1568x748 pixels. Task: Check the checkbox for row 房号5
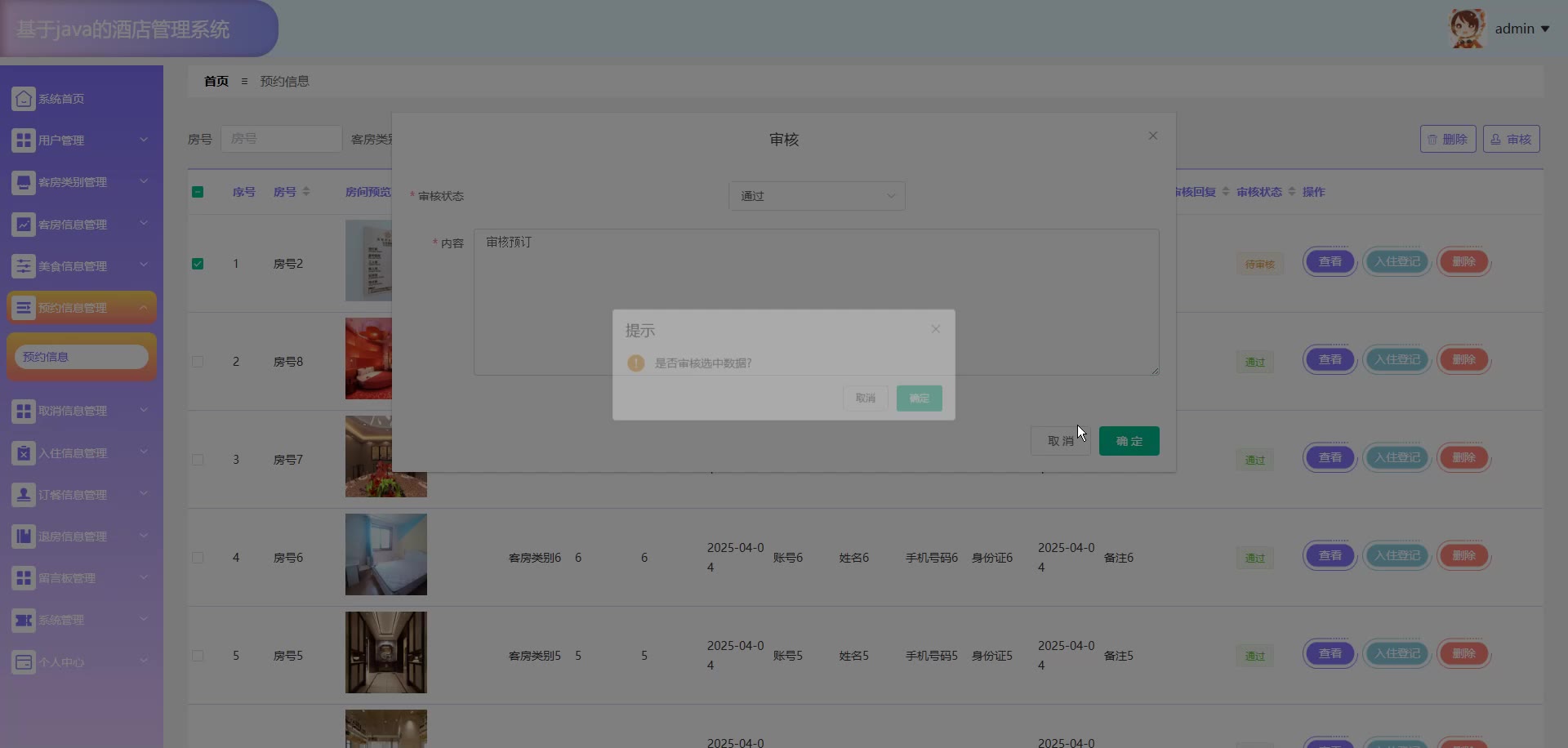pos(198,656)
